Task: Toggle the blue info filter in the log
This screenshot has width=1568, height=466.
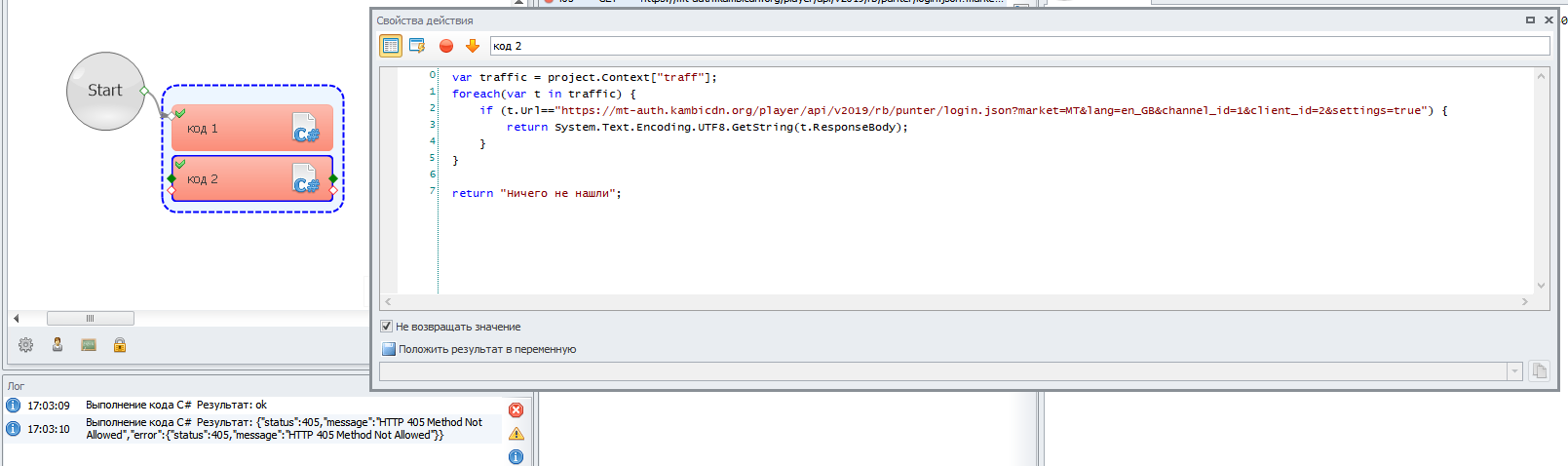Action: (x=516, y=456)
